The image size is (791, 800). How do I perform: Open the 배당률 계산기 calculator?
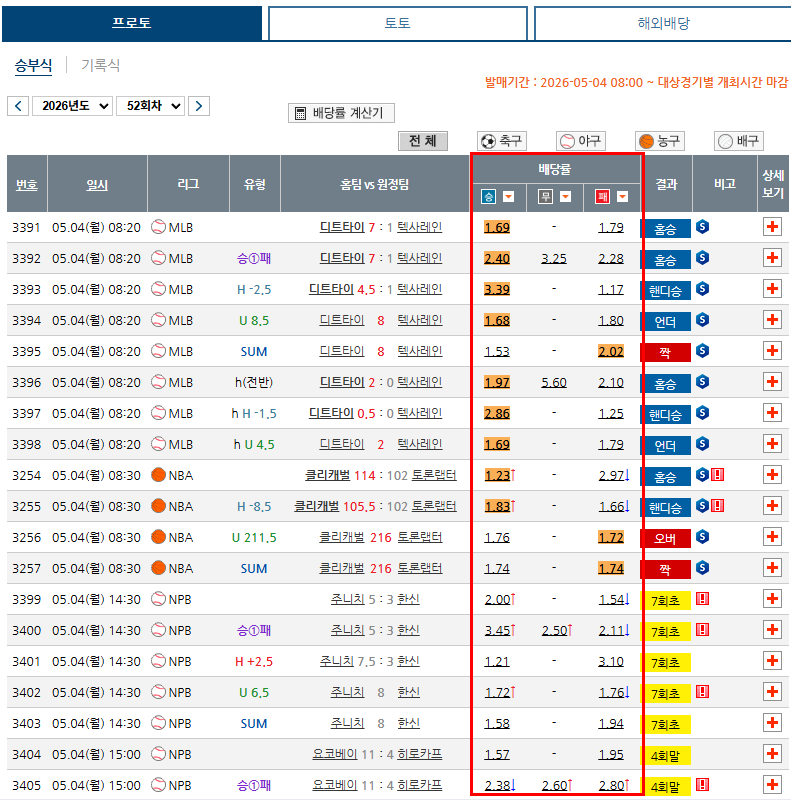[x=341, y=113]
